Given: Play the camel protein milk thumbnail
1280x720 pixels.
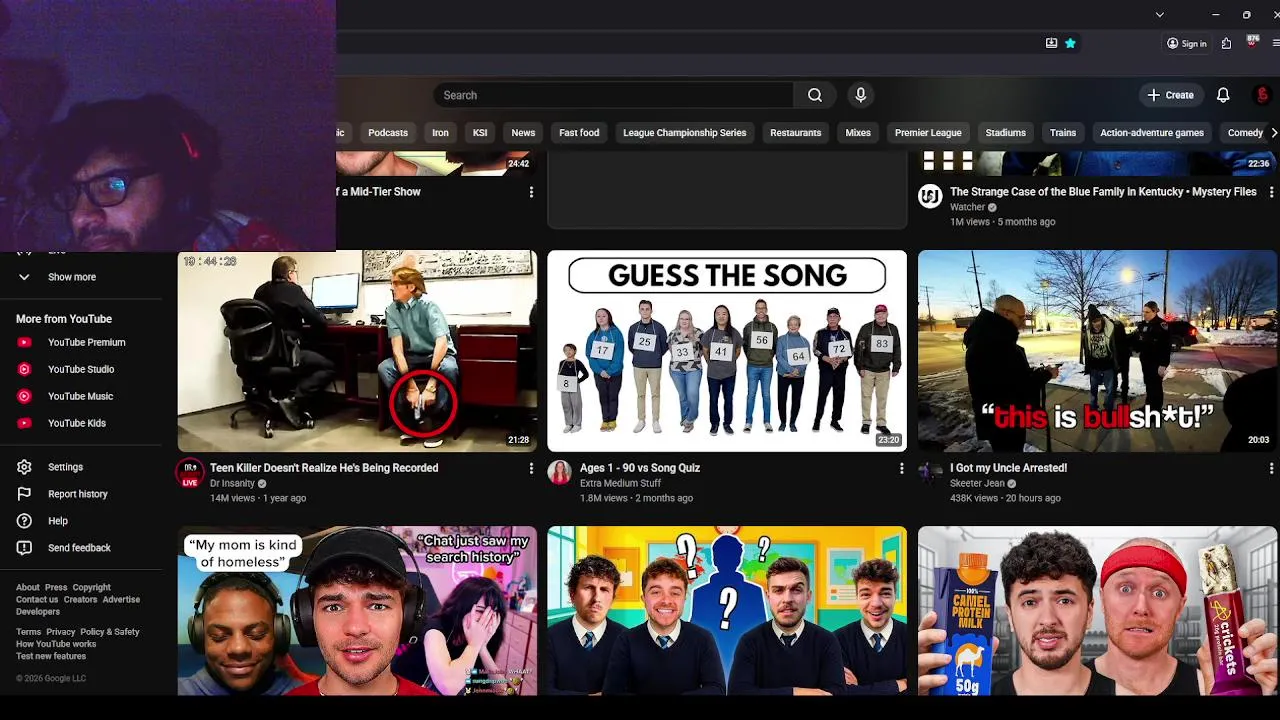Looking at the screenshot, I should point(1097,611).
